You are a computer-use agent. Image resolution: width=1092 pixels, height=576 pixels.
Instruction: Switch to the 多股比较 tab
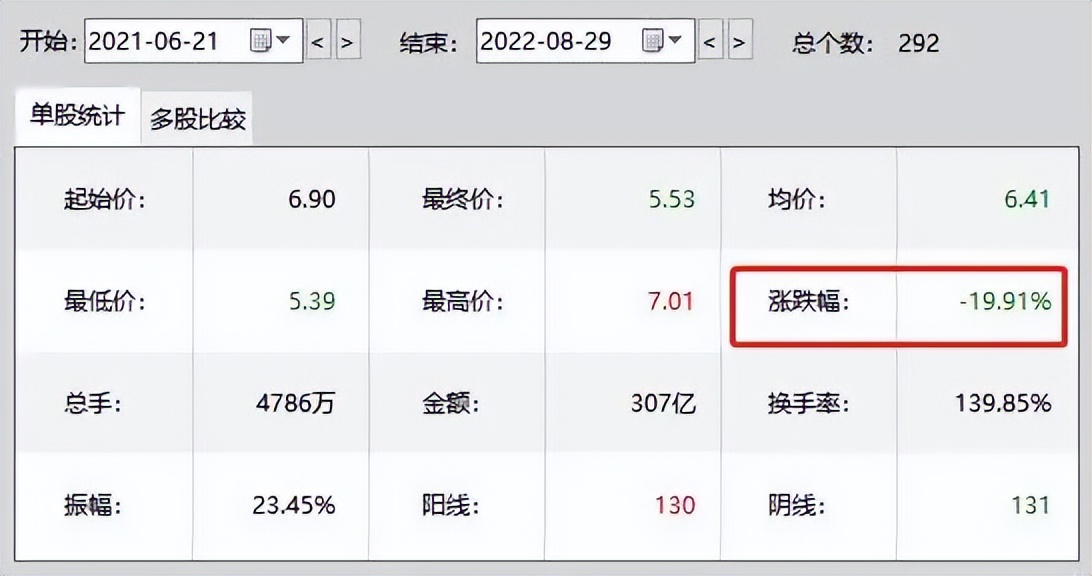click(196, 117)
